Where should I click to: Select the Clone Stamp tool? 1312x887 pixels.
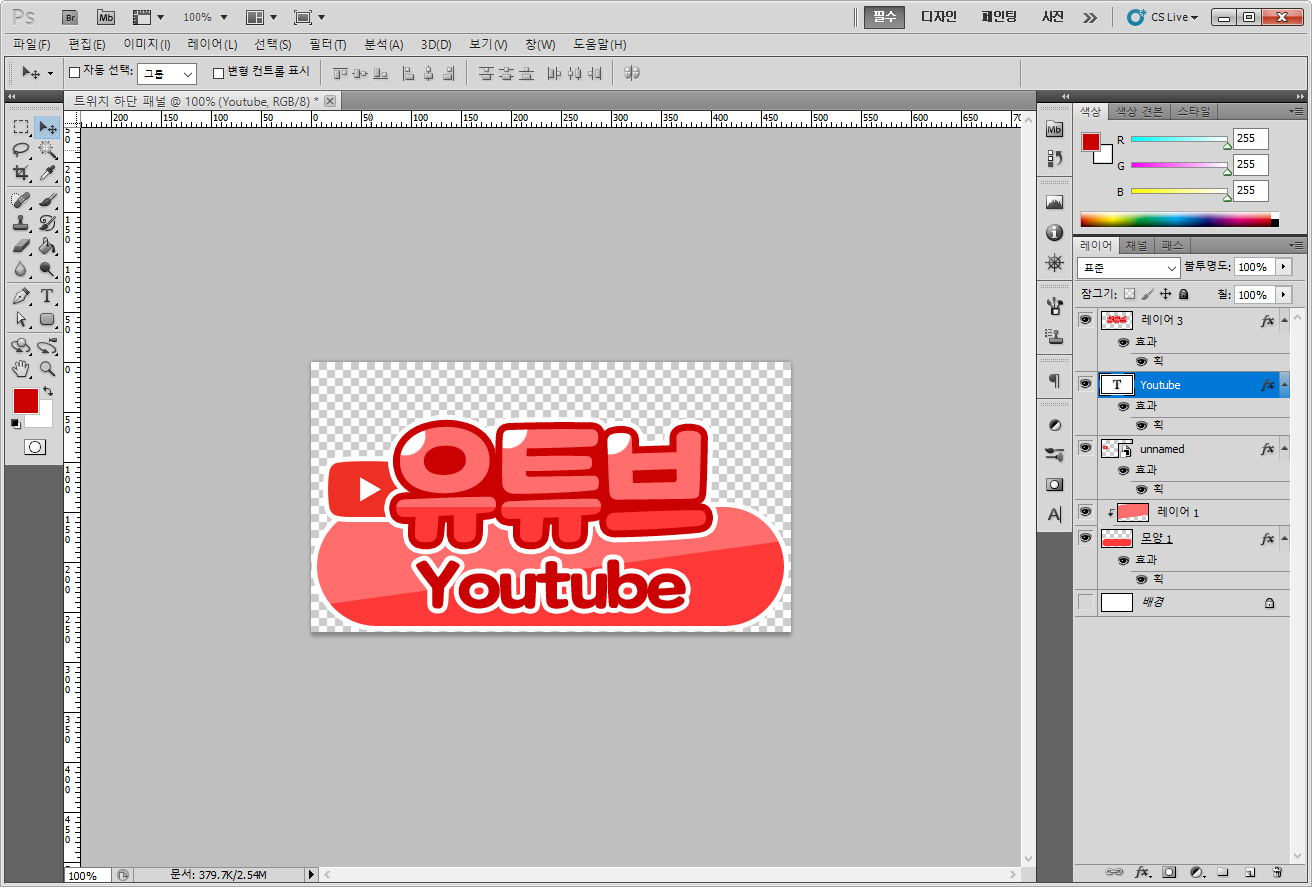point(21,223)
